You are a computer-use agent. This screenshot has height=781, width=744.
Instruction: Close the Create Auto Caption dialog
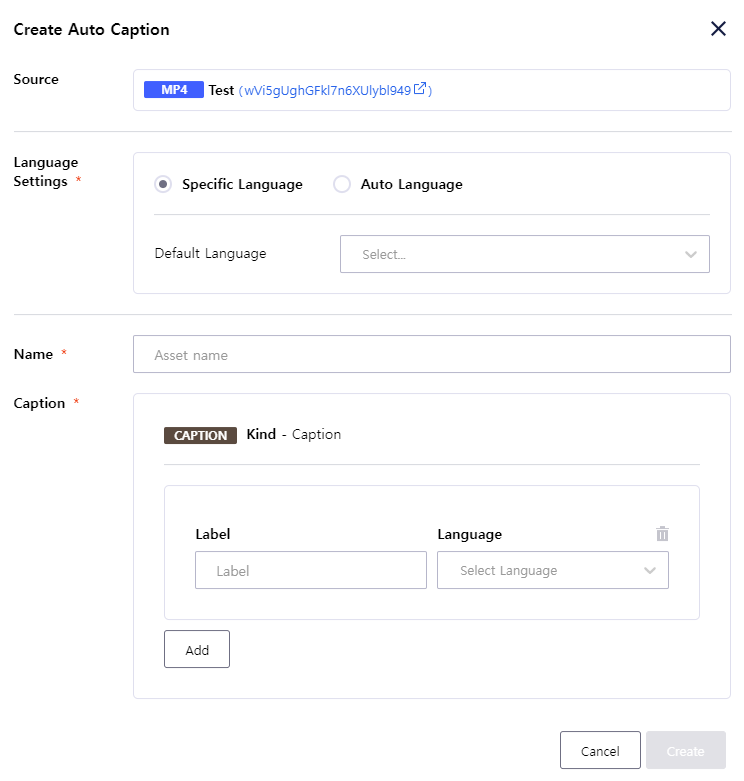click(x=718, y=29)
